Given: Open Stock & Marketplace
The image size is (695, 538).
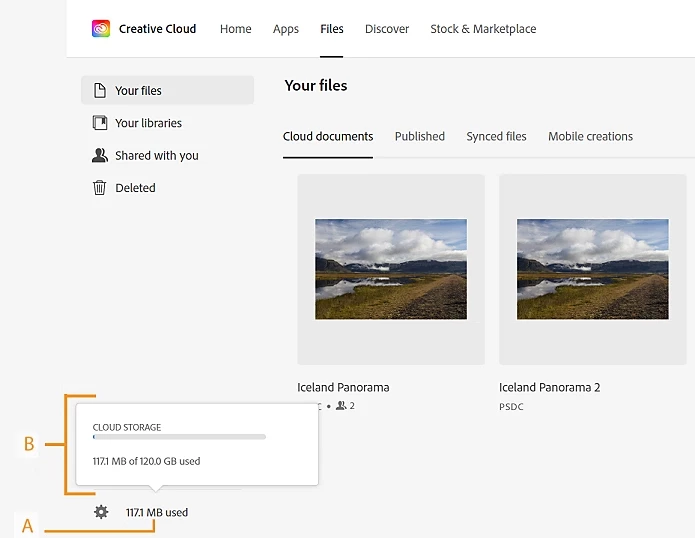Looking at the screenshot, I should point(483,29).
